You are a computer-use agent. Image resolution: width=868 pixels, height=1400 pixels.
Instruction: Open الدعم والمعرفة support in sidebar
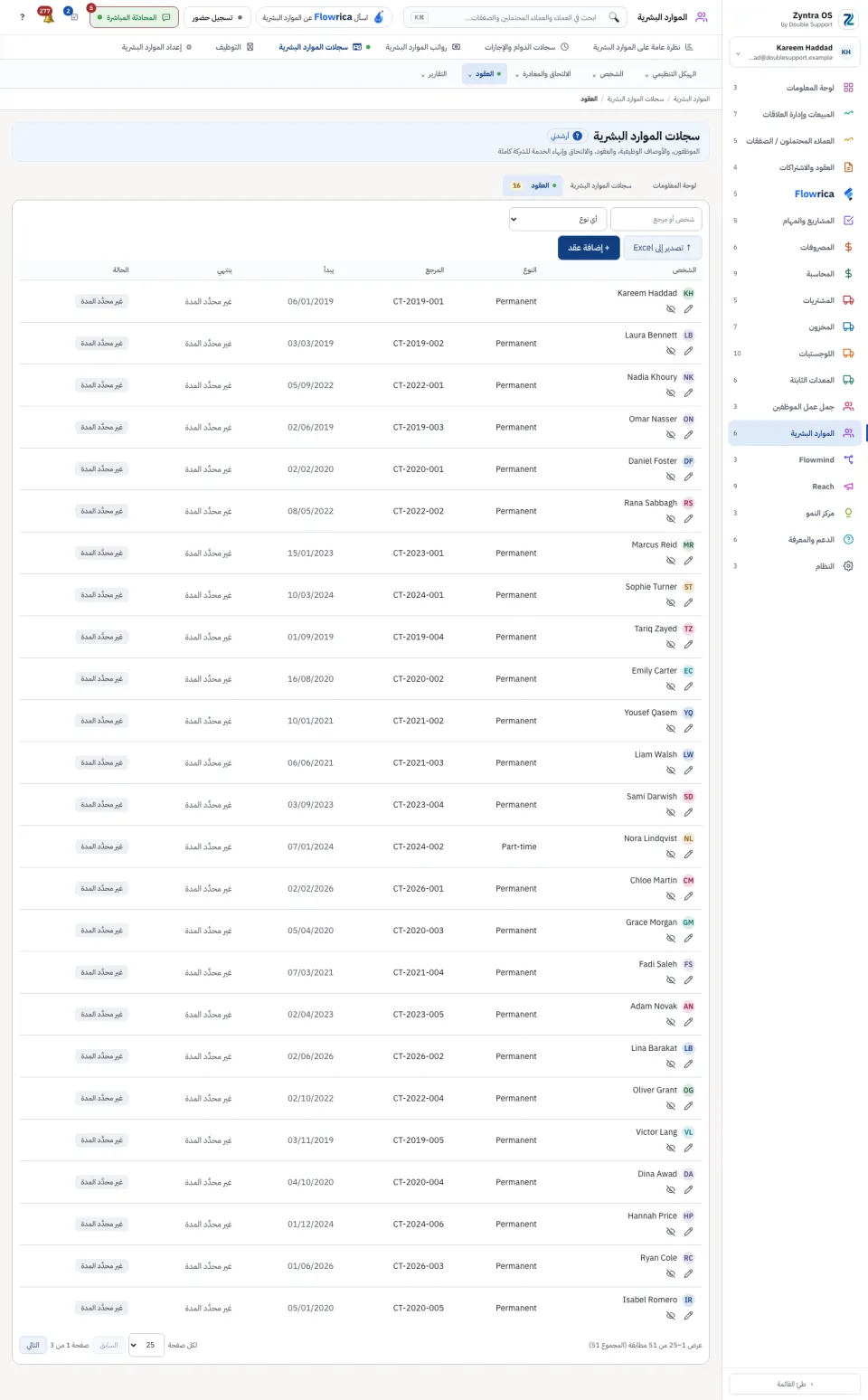tap(795, 540)
